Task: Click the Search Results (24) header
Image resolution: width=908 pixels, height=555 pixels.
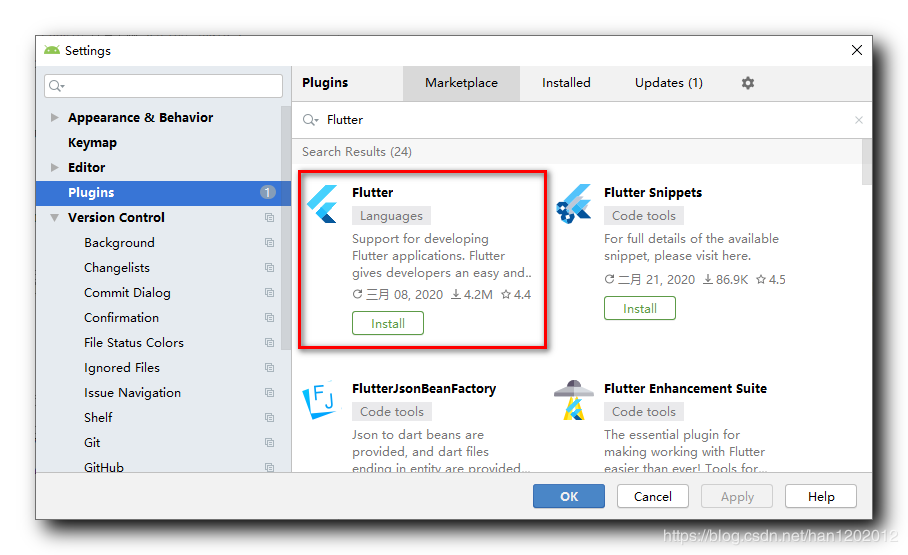Action: click(357, 152)
